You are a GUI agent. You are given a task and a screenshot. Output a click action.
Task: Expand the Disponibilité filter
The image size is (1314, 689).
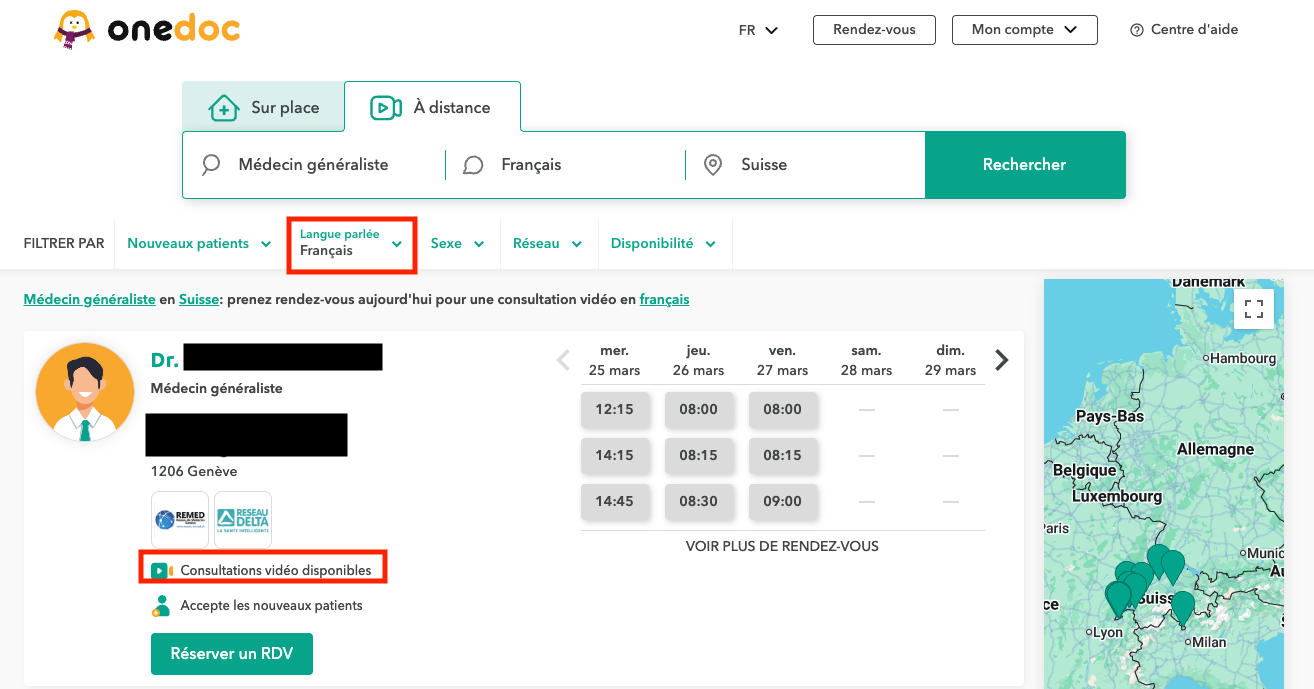(x=665, y=243)
